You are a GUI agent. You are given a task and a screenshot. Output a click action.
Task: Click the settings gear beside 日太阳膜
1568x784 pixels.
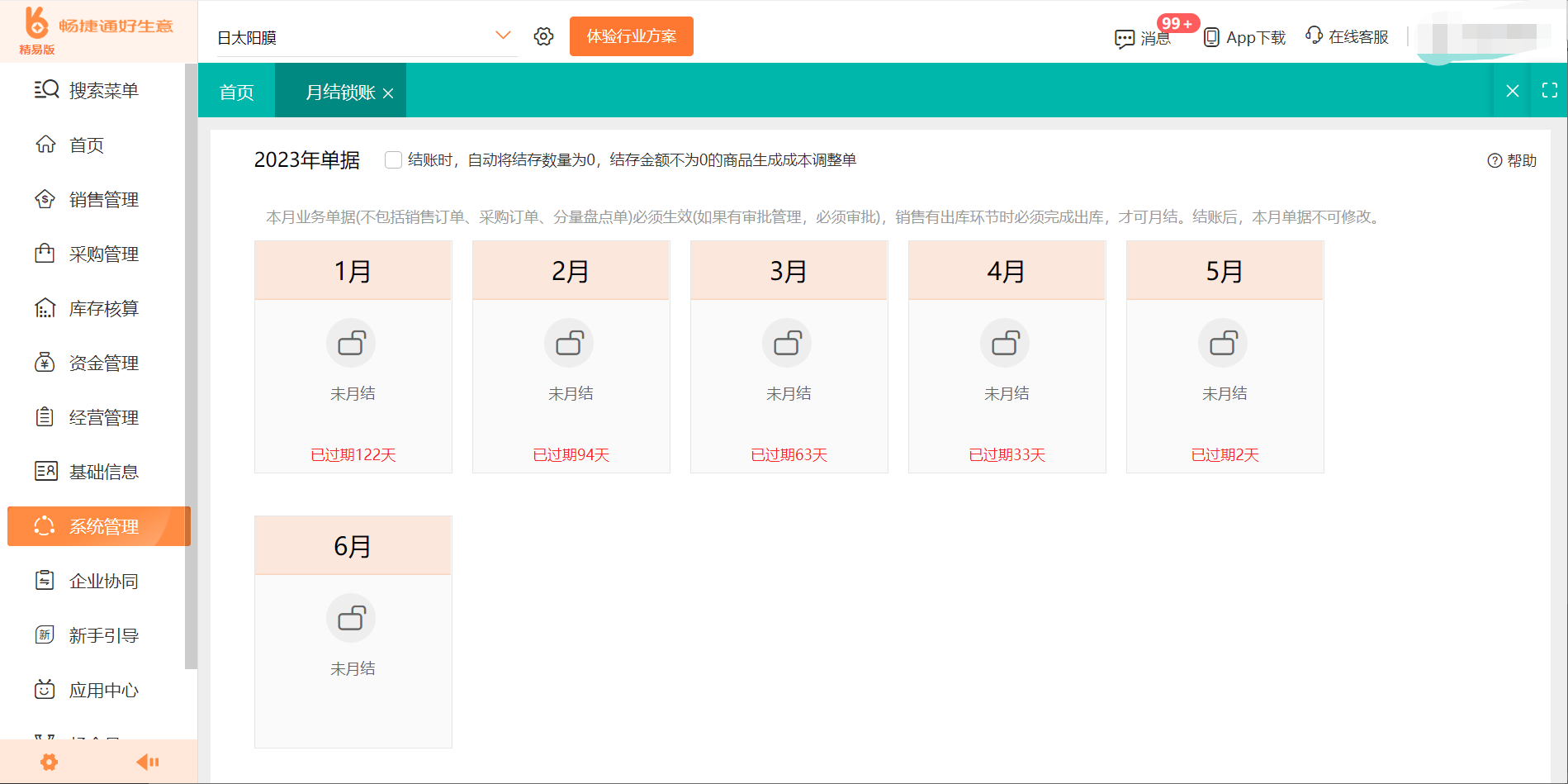[543, 36]
